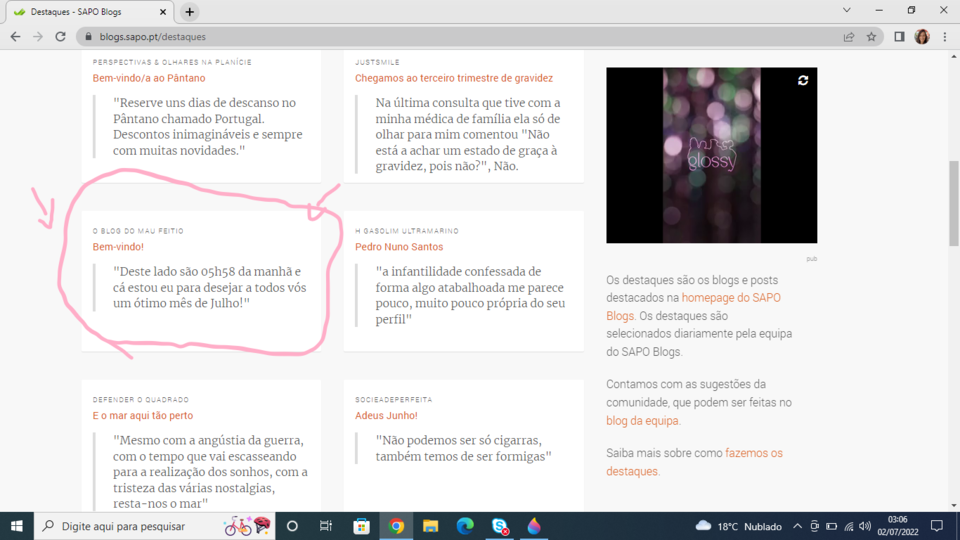
Task: Click the browser forward arrow
Action: [38, 37]
